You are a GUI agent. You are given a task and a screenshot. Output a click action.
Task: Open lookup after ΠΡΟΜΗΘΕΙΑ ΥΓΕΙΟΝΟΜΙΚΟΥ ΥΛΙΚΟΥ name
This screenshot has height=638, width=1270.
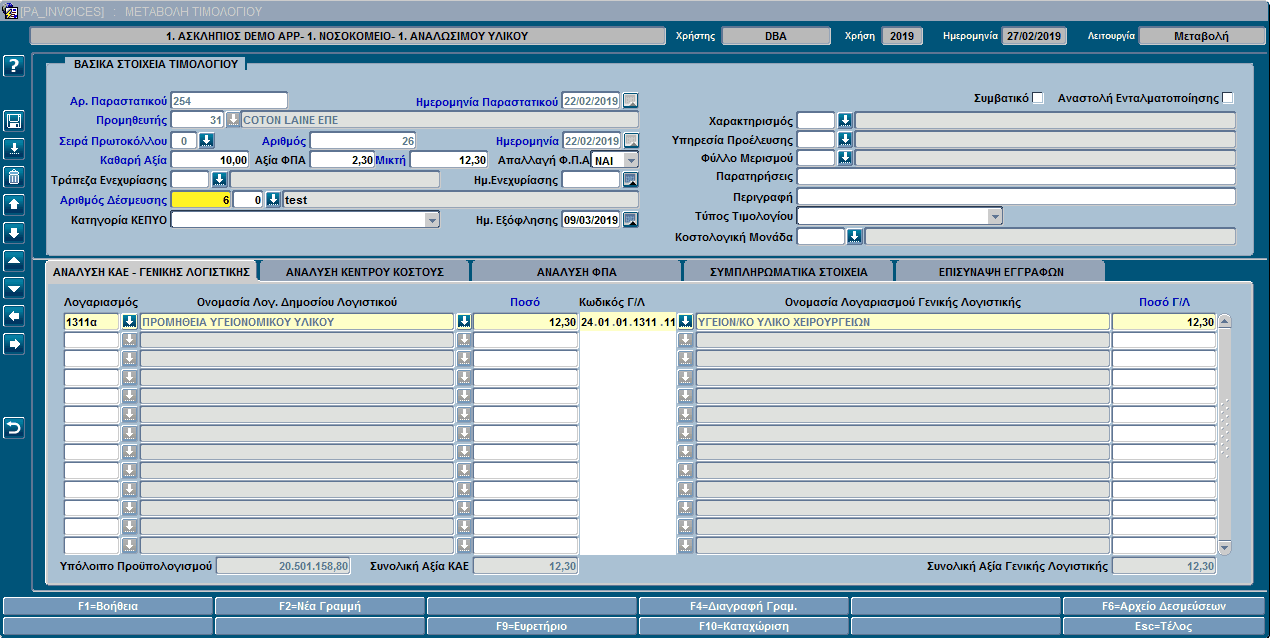point(463,322)
